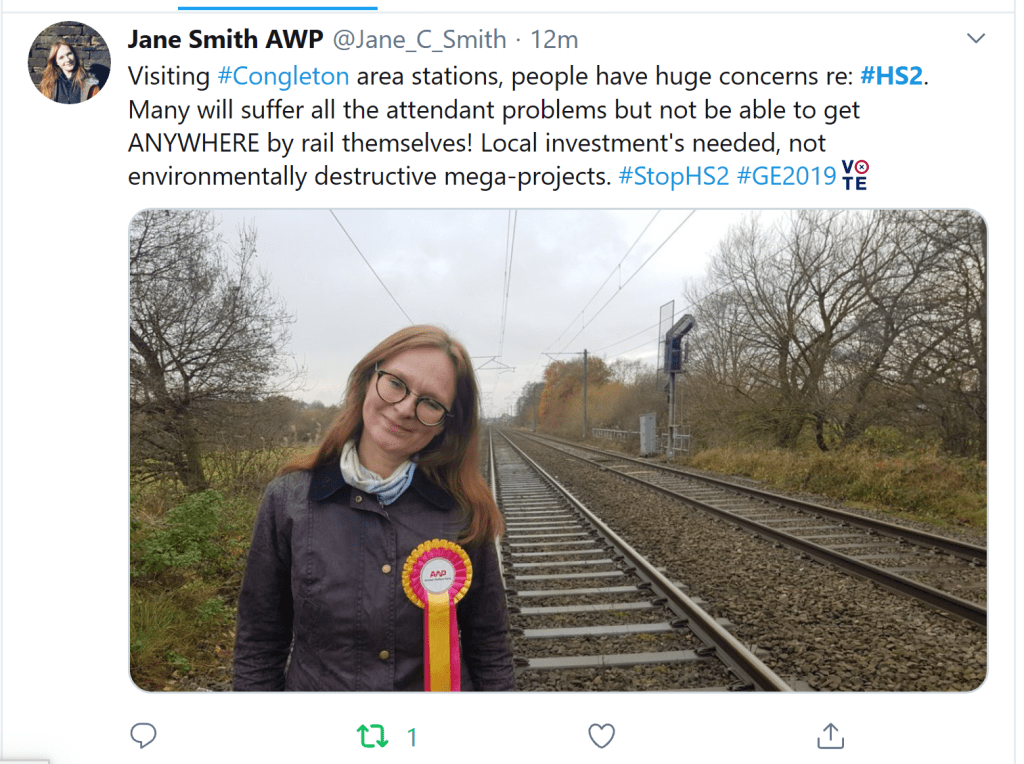Screen dimensions: 1024x764
Task: Open the #GE2019 hashtag link
Action: tap(786, 176)
